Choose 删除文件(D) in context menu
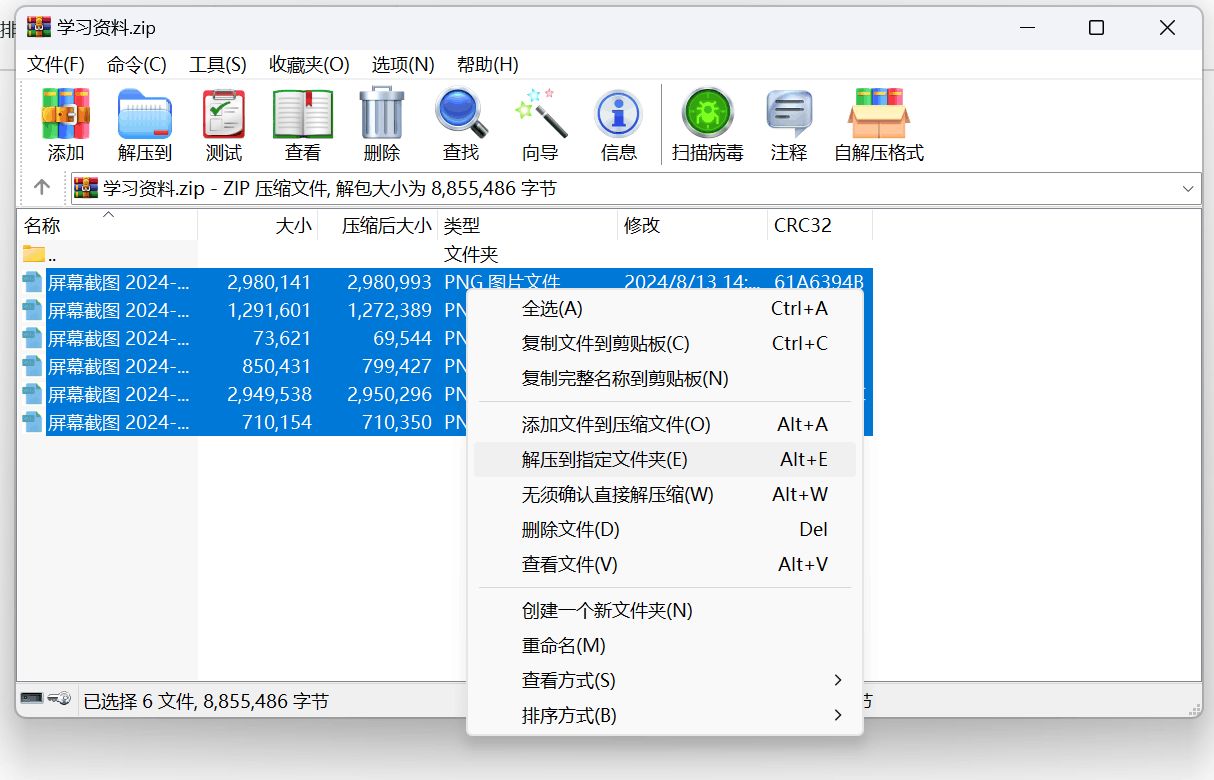1214x780 pixels. (x=665, y=529)
